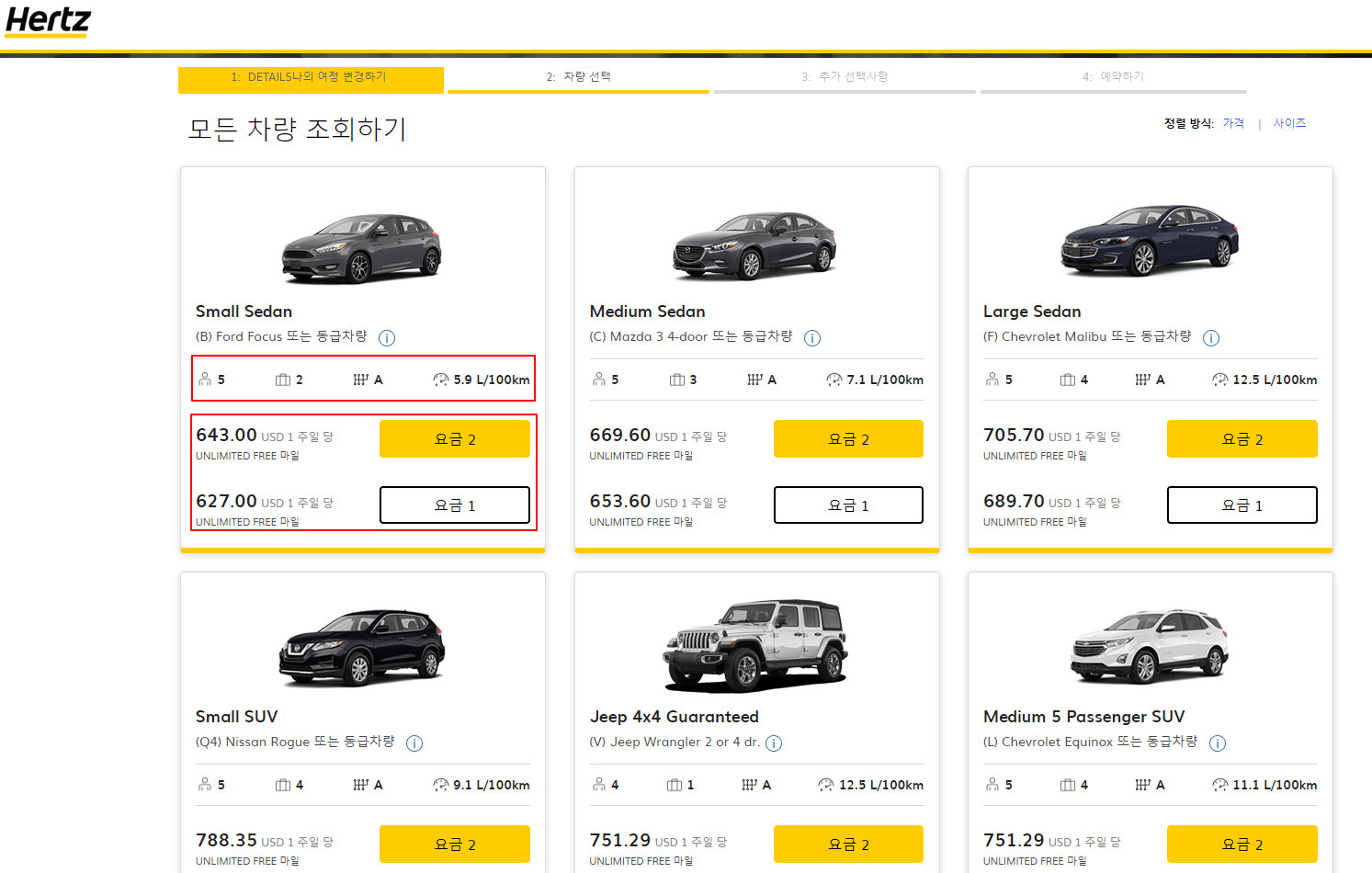Click the Jeep 4x4 Guaranteed title

(x=675, y=717)
